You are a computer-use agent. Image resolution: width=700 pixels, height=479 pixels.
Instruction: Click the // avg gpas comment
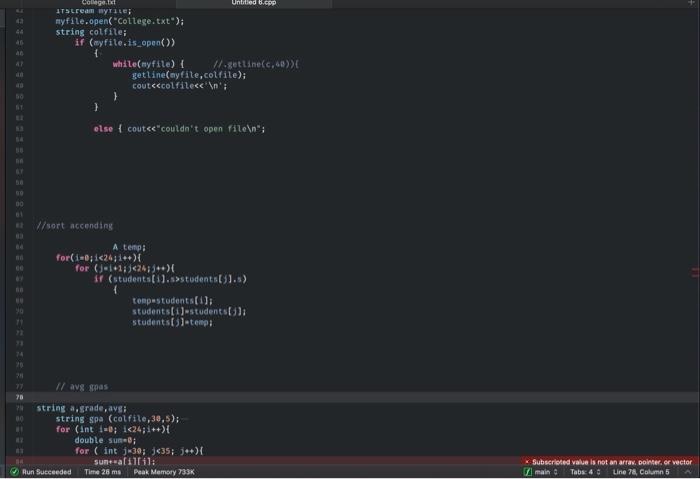coord(82,387)
